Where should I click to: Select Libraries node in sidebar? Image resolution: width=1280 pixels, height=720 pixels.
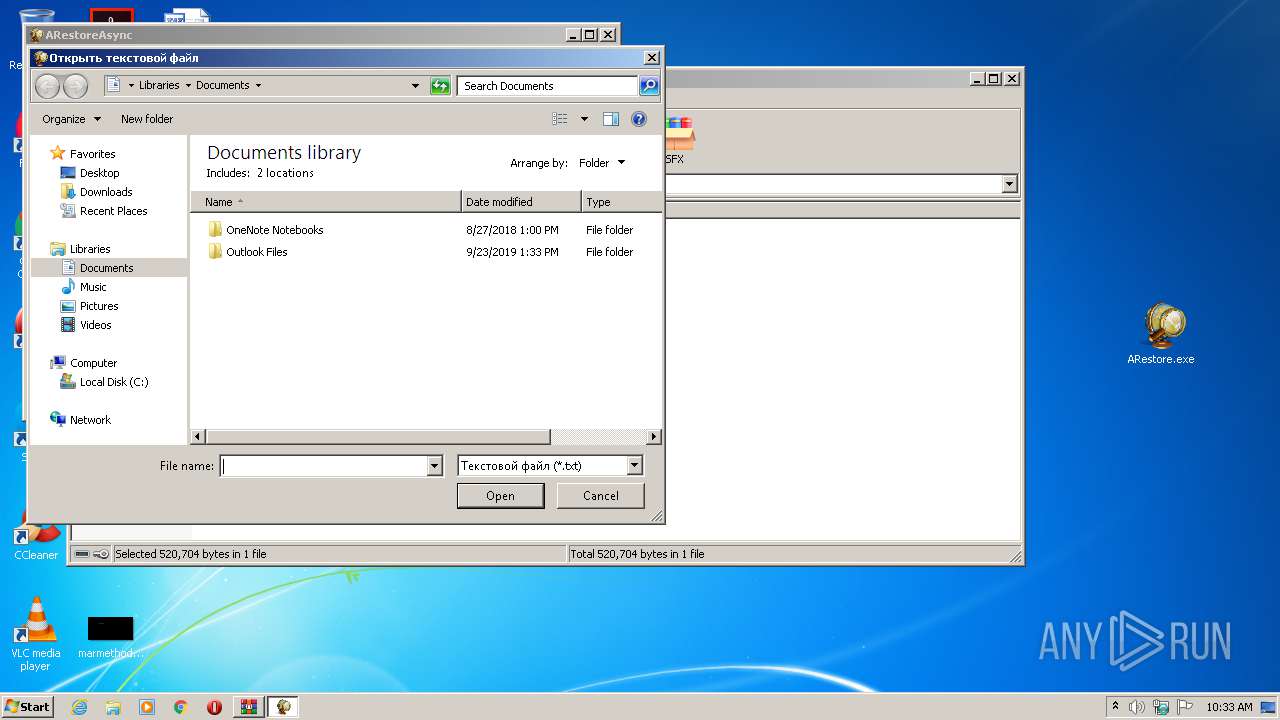[90, 249]
